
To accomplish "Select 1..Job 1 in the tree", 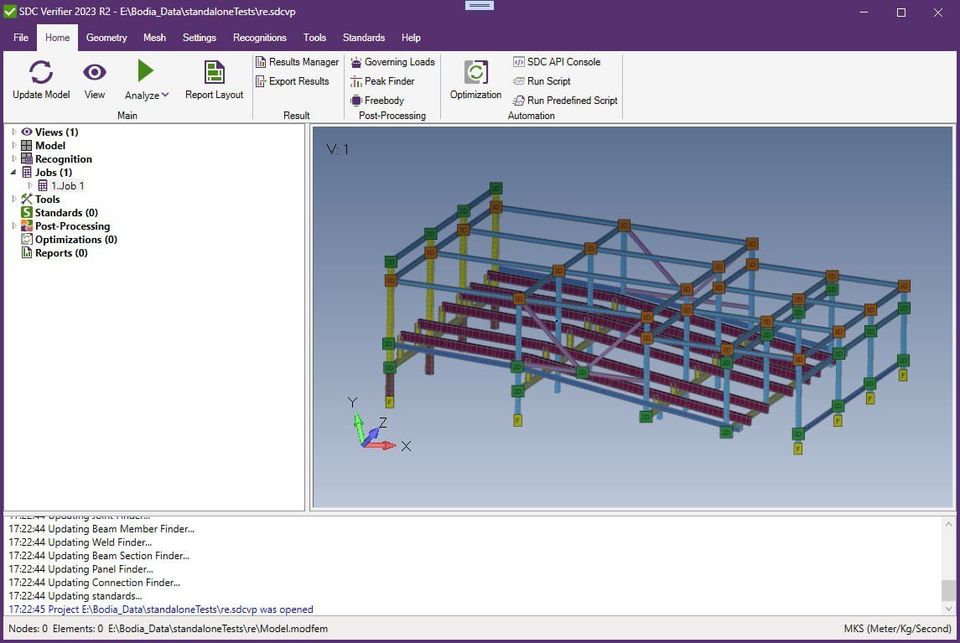I will click(x=67, y=186).
